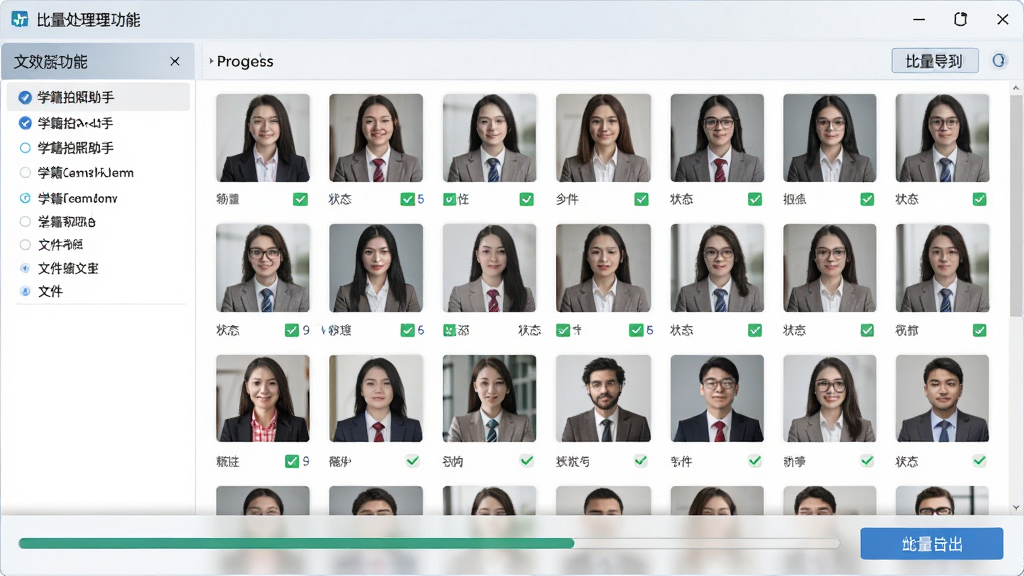Open third row portrait of woman in navy suit, red tie
This screenshot has width=1024, height=576.
376,398
